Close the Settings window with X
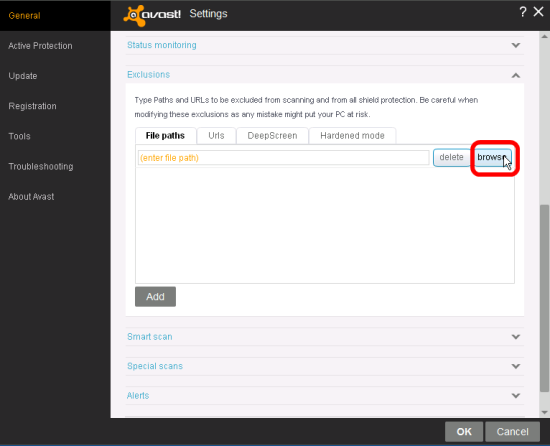Viewport: 550px width, 446px height. (x=538, y=12)
